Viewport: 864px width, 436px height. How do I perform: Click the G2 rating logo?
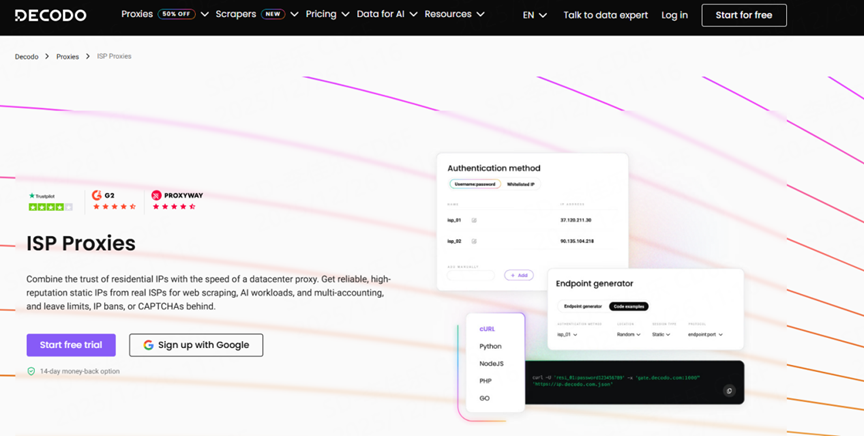(x=103, y=196)
